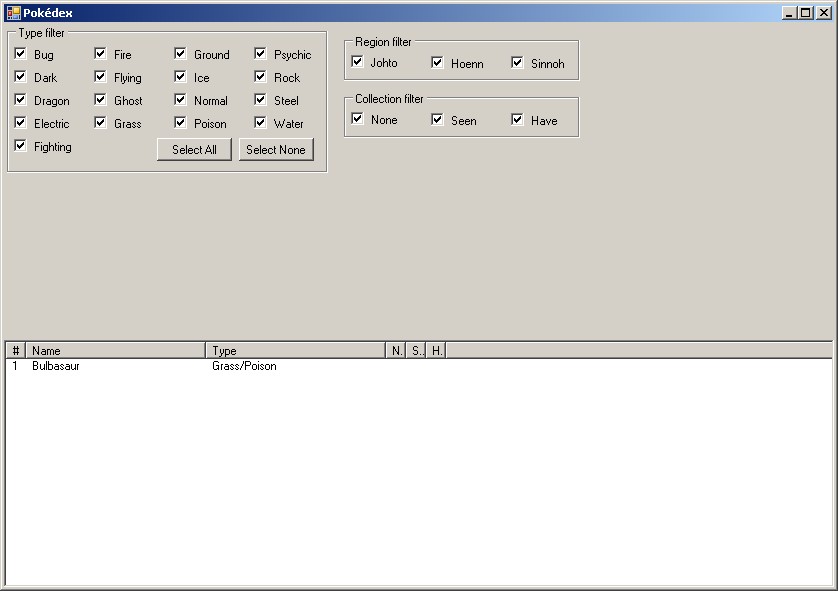
Task: Toggle the Electric type checkbox
Action: [20, 123]
